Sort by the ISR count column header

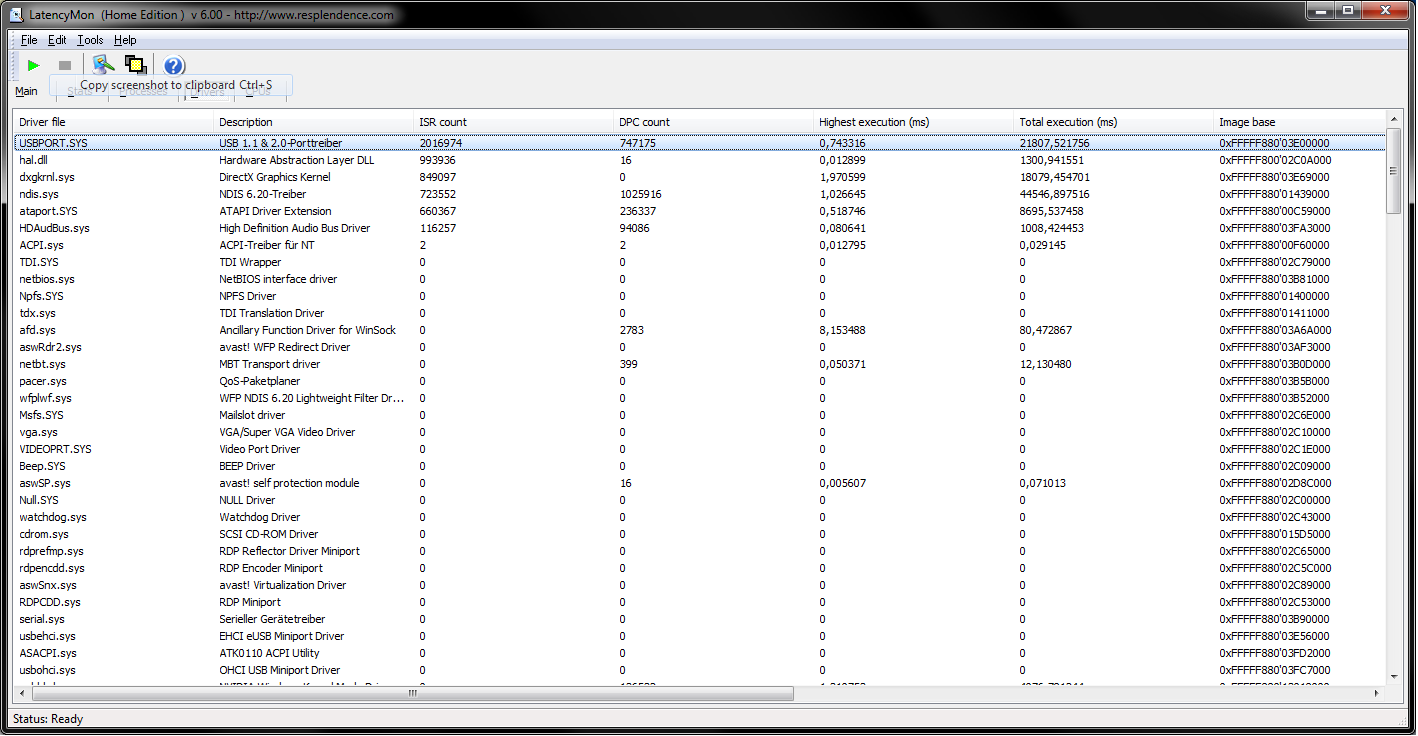tap(514, 122)
